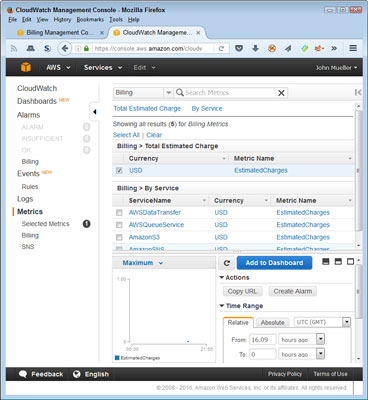This screenshot has width=368, height=400.
Task: Click the Create Alarm button
Action: click(x=293, y=291)
